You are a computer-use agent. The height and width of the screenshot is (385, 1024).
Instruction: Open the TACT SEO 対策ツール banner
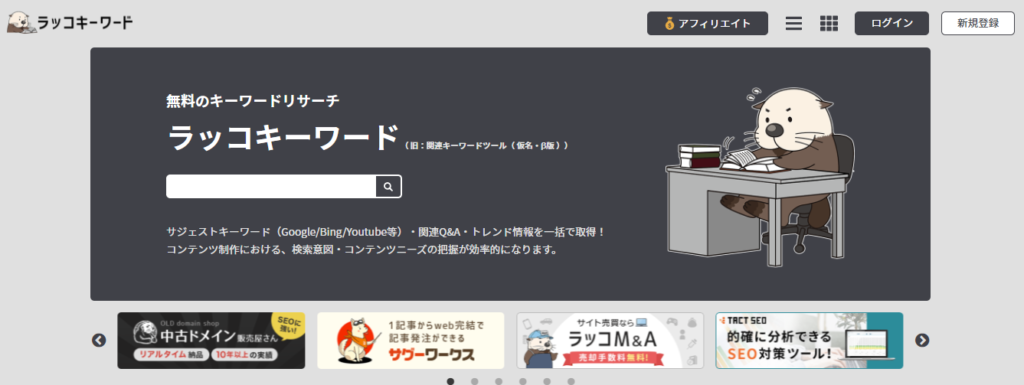tap(809, 341)
